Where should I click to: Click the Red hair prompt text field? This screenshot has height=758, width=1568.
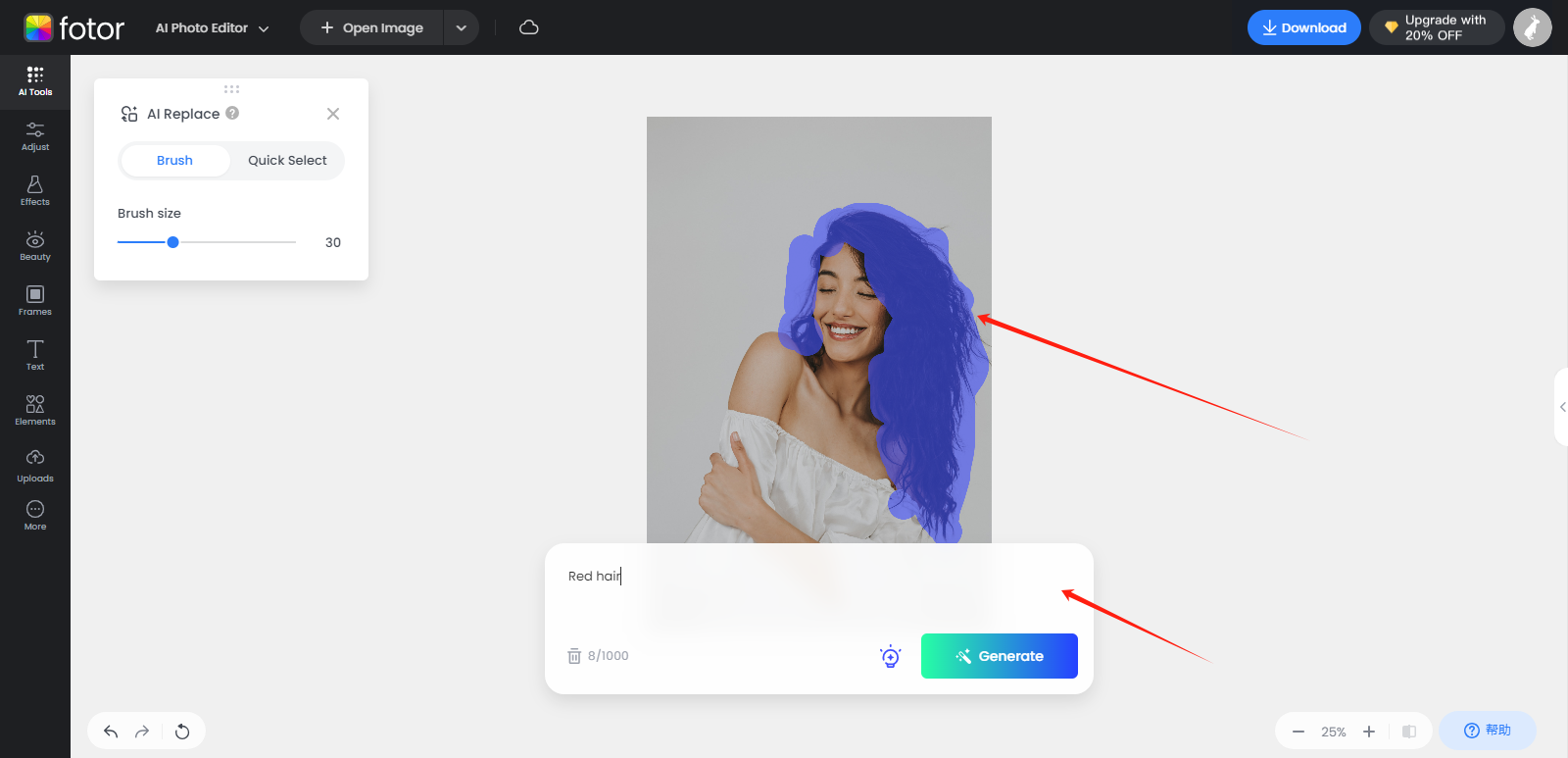pos(819,588)
